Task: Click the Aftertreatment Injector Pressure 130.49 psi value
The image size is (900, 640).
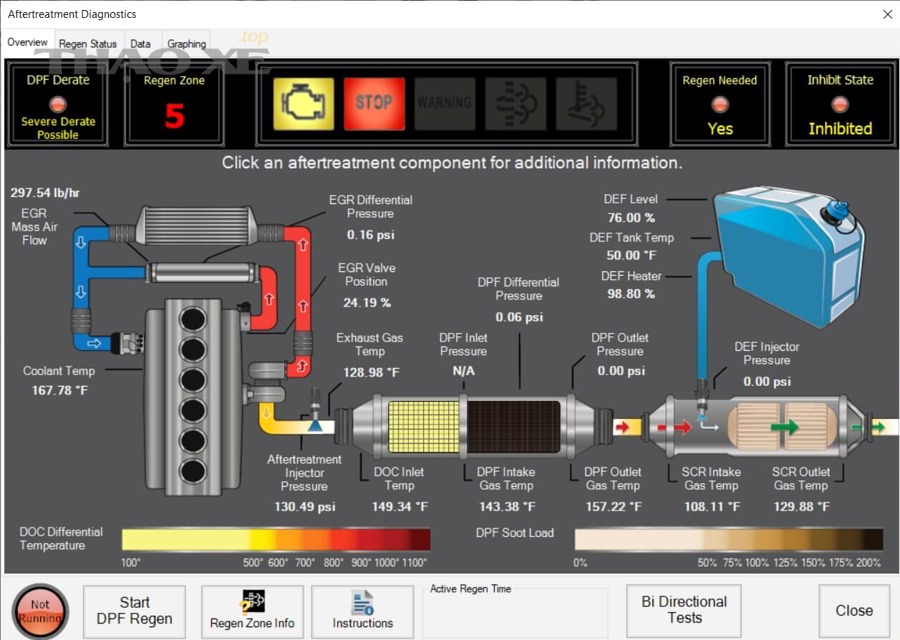Action: tap(304, 507)
